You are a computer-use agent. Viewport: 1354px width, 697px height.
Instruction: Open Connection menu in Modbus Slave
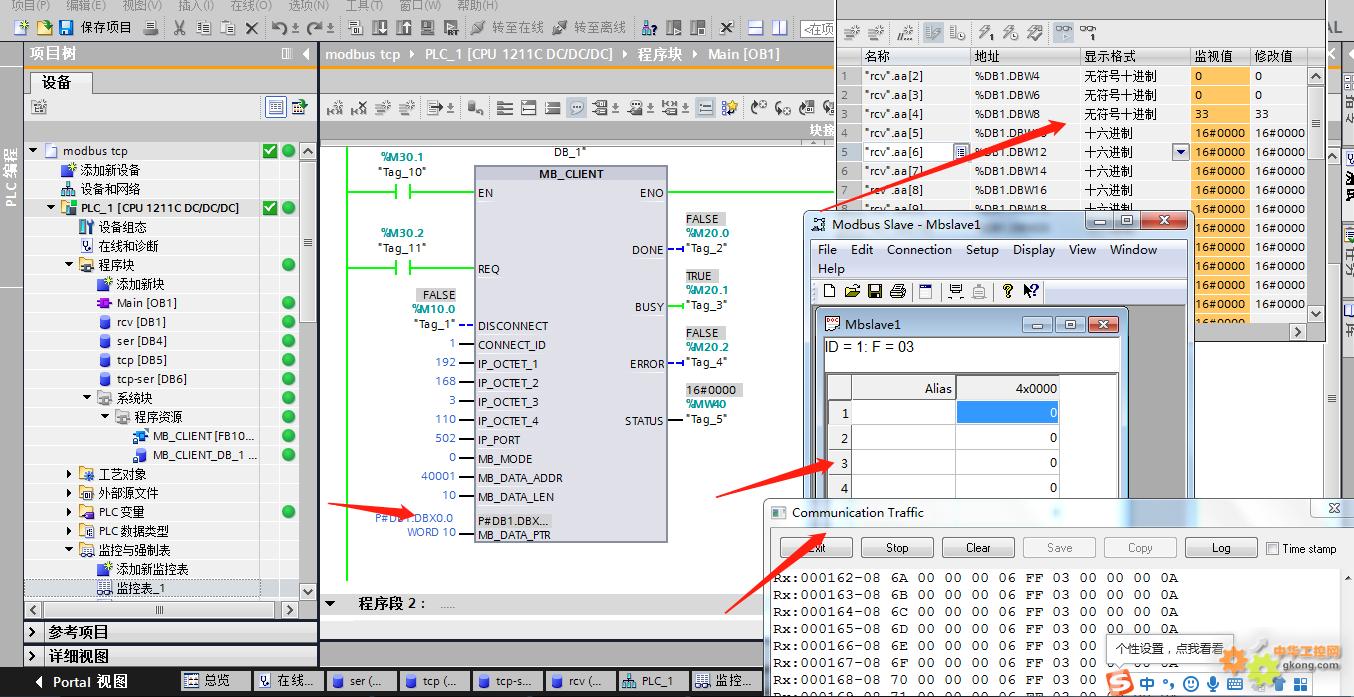(919, 250)
